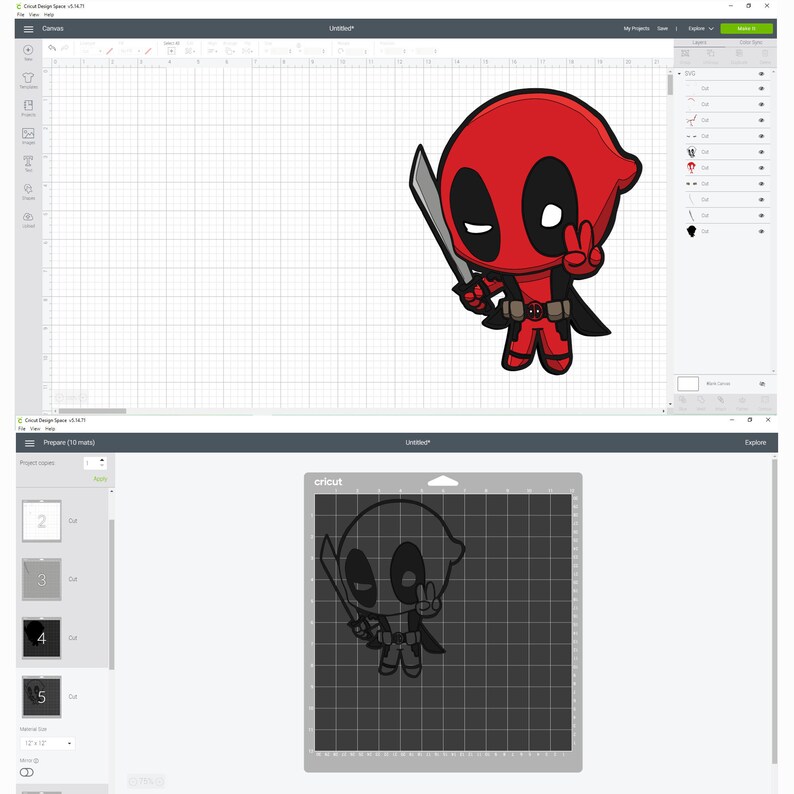Click the zoom-in plus on Prepare mat

(x=159, y=781)
